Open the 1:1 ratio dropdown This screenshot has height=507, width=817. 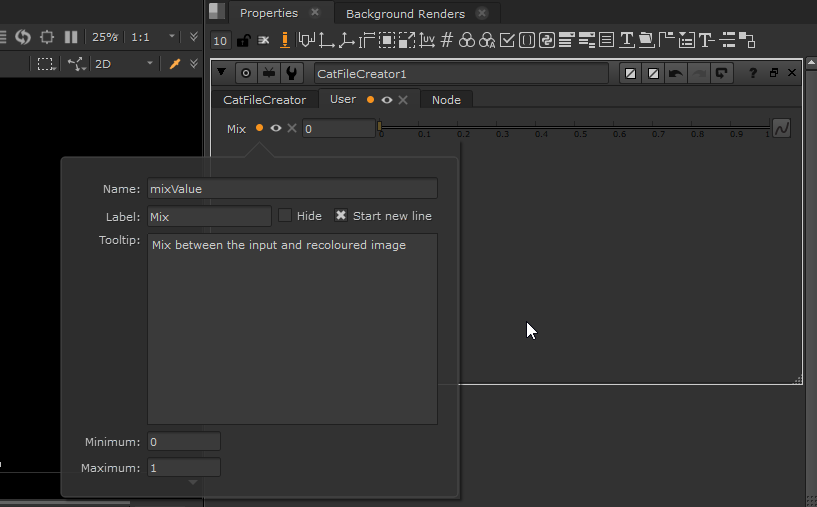click(152, 37)
